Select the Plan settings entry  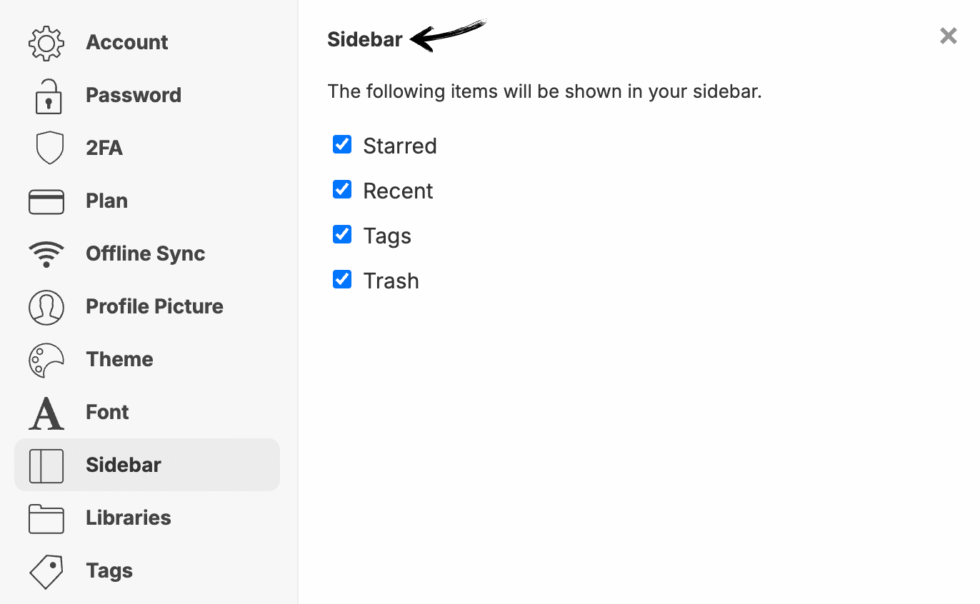(x=106, y=200)
